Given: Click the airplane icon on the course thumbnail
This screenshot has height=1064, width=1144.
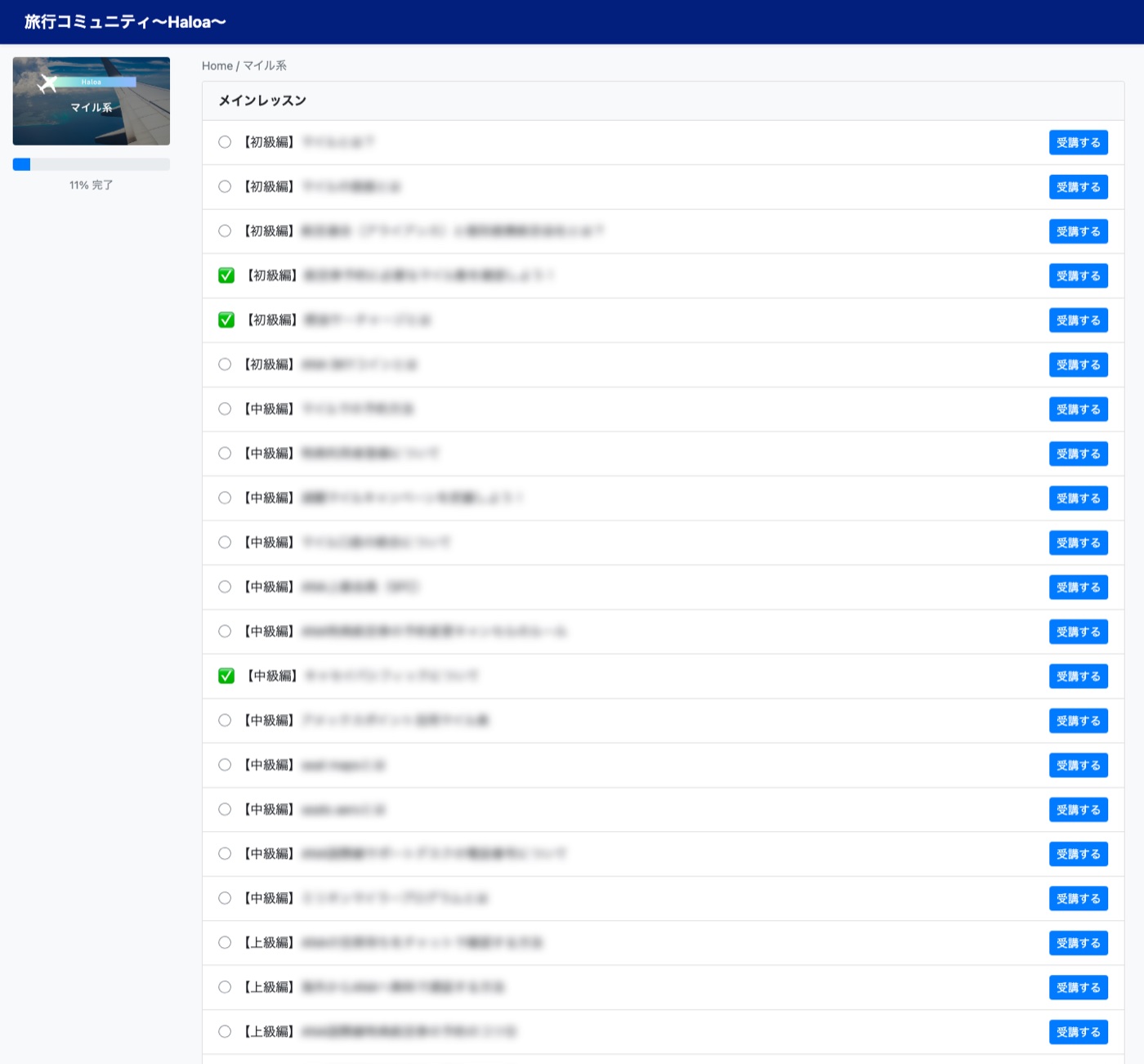Looking at the screenshot, I should (47, 83).
